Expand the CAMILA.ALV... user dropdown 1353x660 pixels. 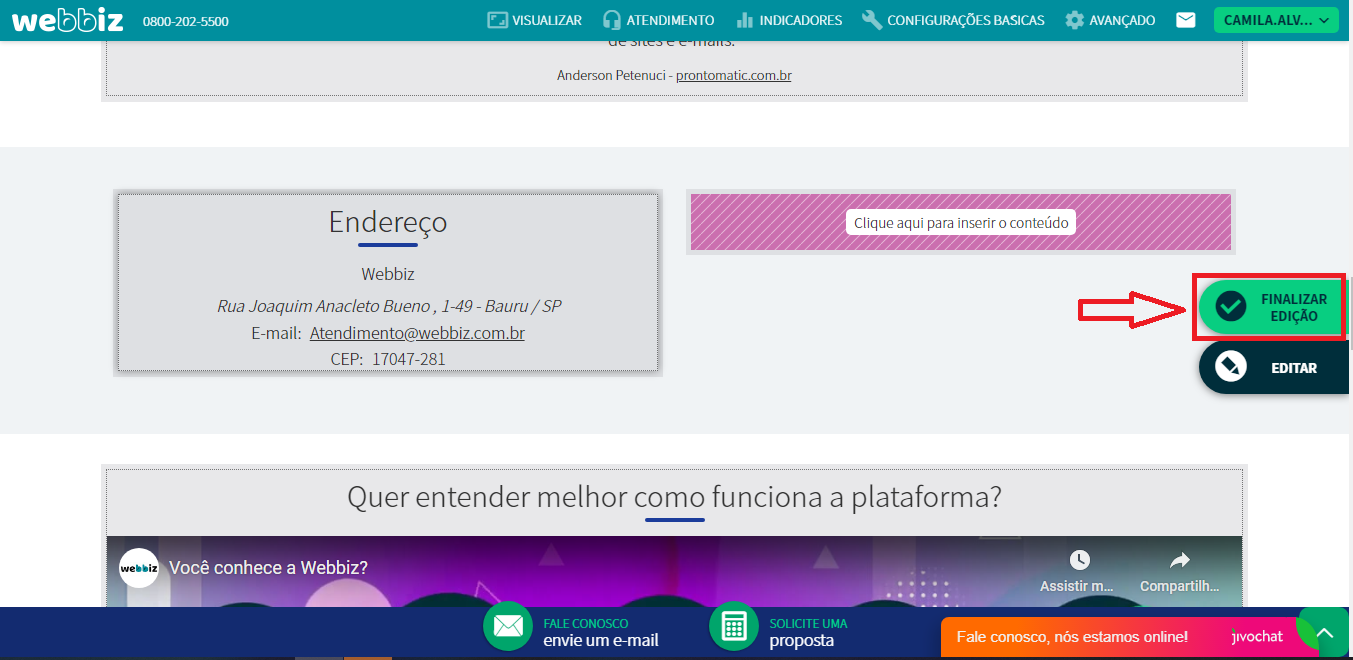point(1275,20)
